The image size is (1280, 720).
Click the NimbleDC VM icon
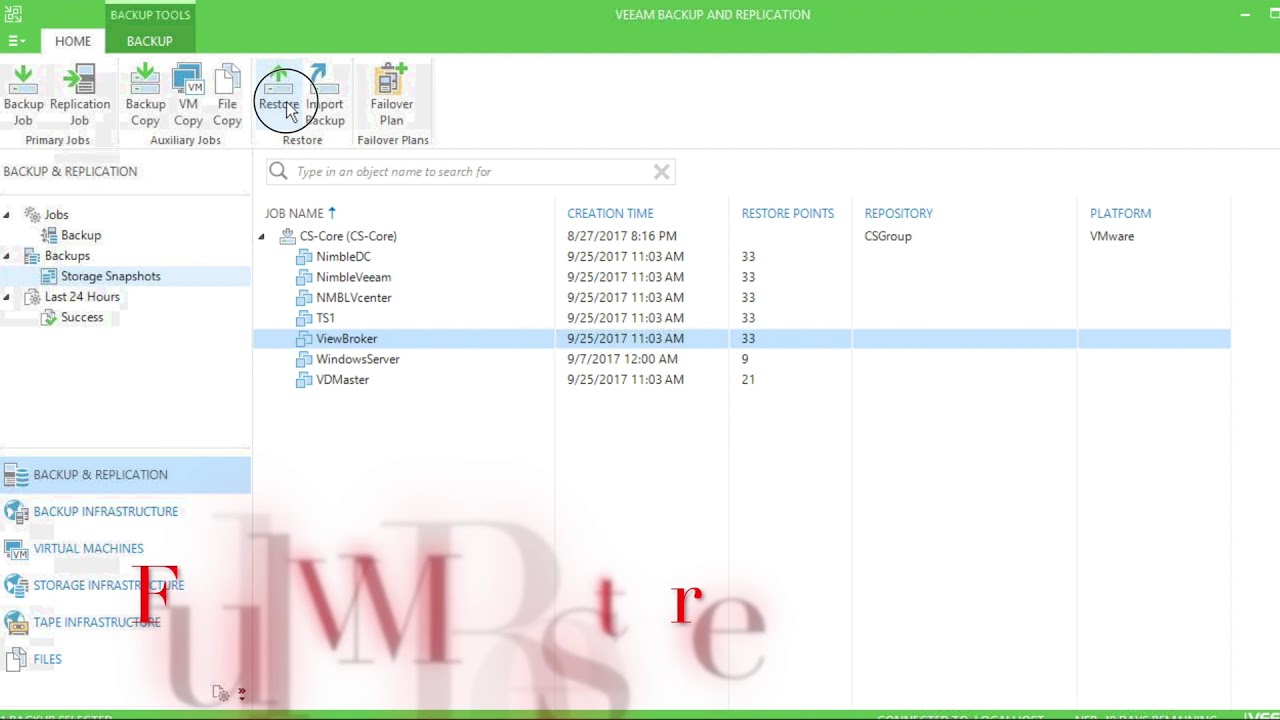[304, 257]
